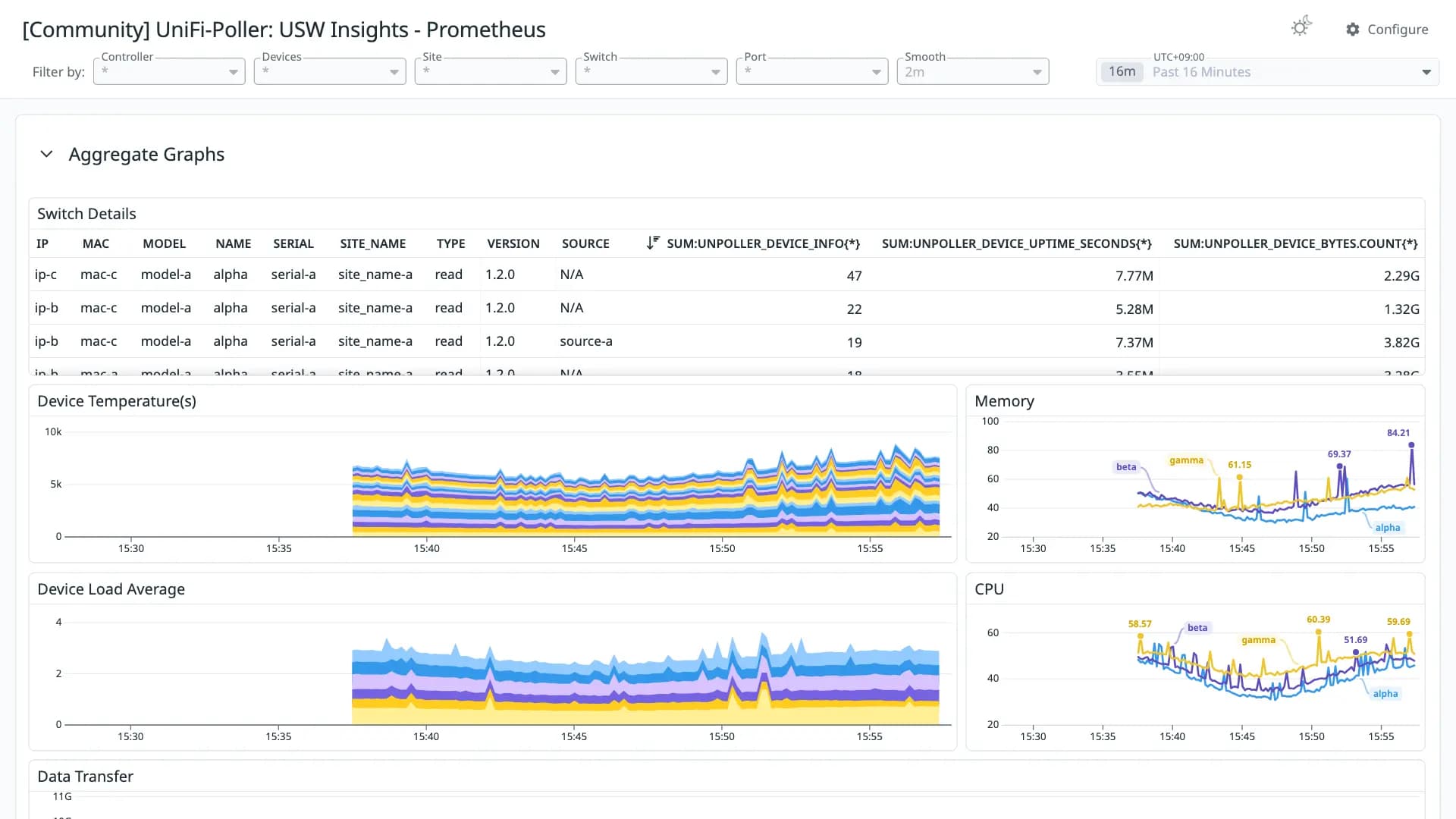Image resolution: width=1456 pixels, height=819 pixels.
Task: Open the Devices filter dropdown
Action: point(330,71)
